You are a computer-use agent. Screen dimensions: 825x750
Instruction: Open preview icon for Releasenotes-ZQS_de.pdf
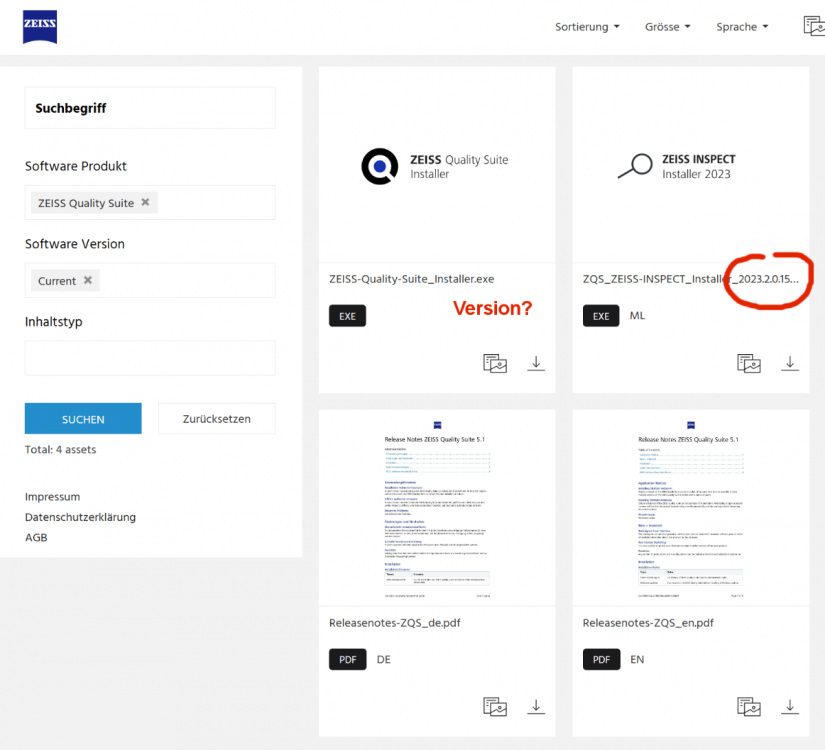pyautogui.click(x=495, y=707)
